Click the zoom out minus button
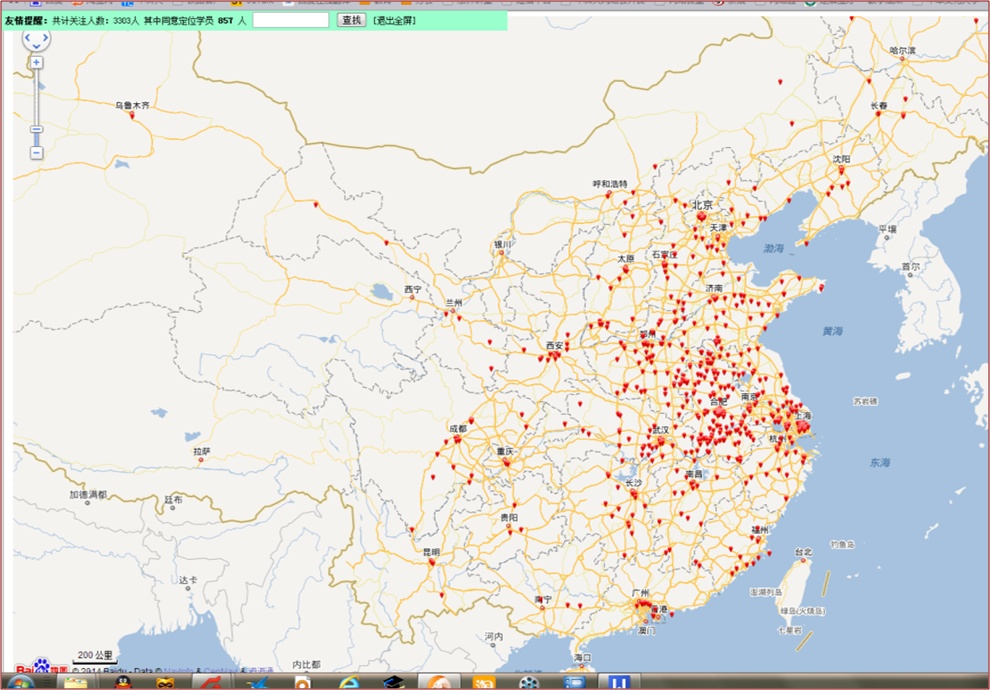 click(37, 153)
